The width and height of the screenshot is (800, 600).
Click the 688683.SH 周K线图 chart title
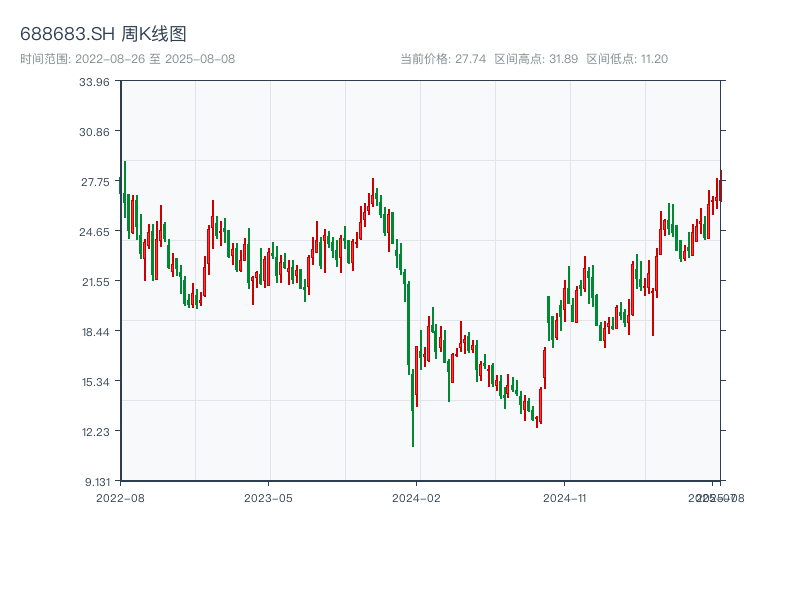(x=103, y=35)
